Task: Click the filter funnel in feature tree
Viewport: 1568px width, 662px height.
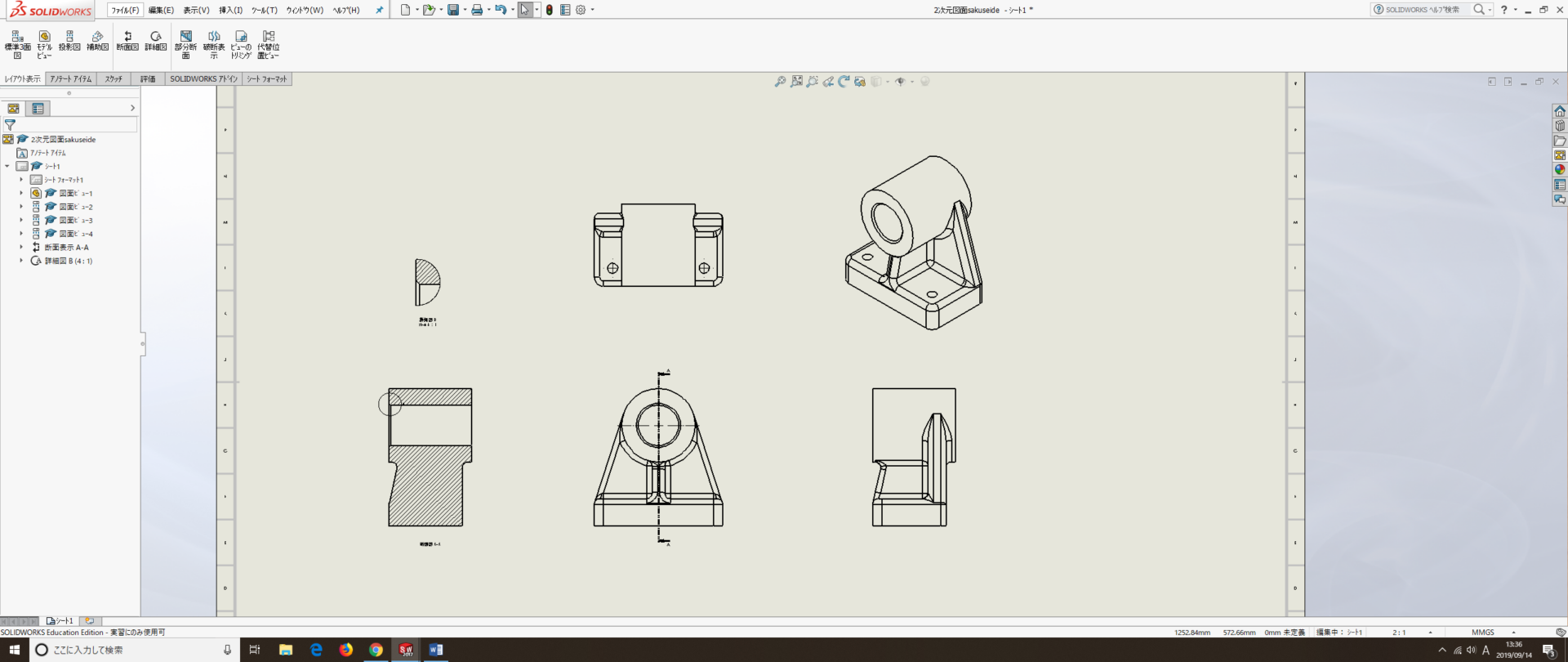Action: (x=10, y=125)
